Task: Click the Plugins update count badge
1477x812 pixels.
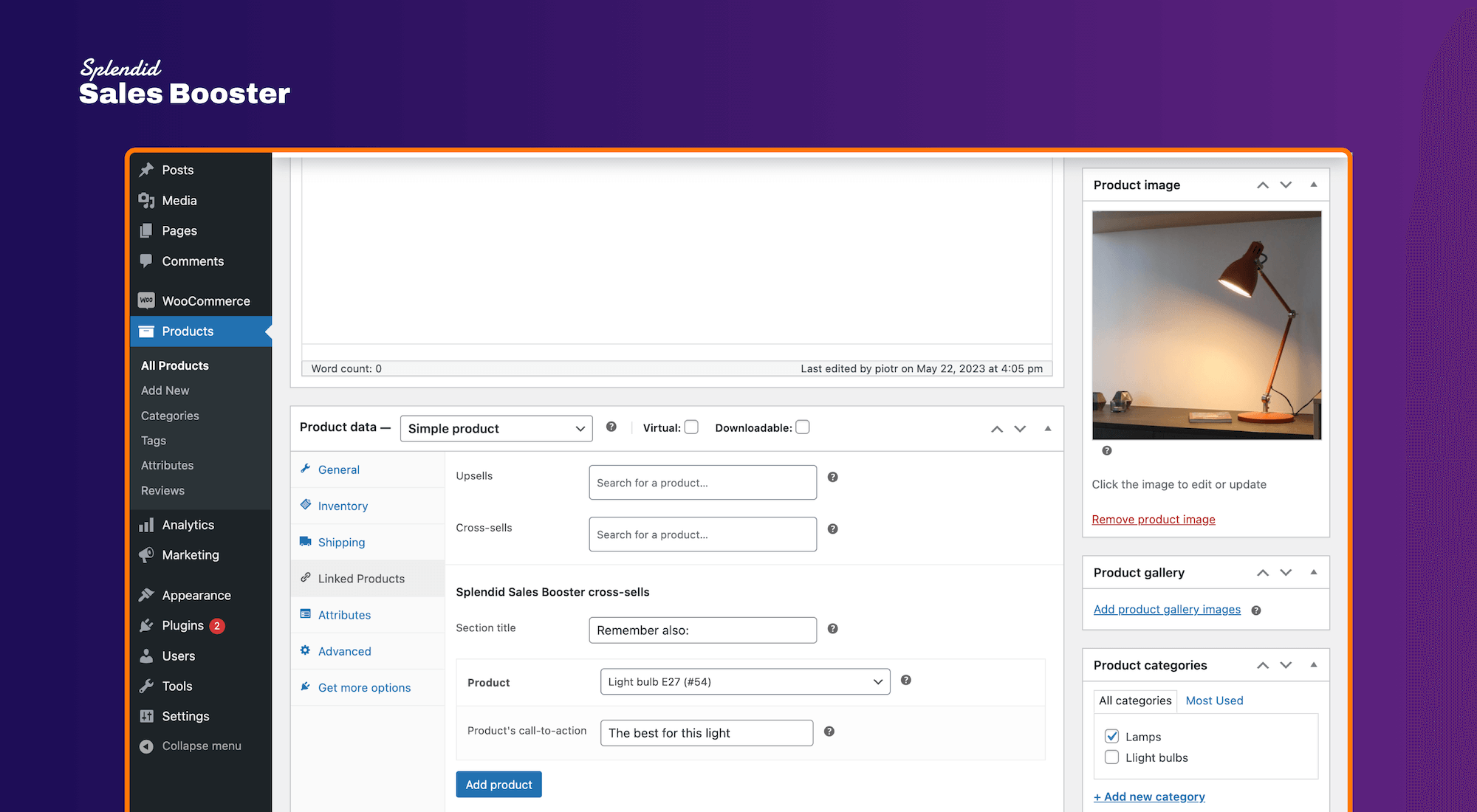Action: coord(217,626)
